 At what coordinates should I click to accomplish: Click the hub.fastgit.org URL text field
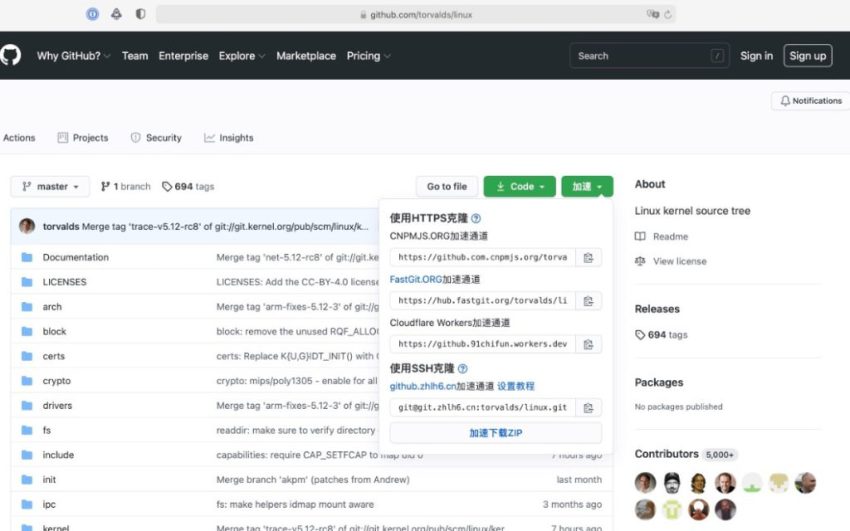tap(482, 301)
